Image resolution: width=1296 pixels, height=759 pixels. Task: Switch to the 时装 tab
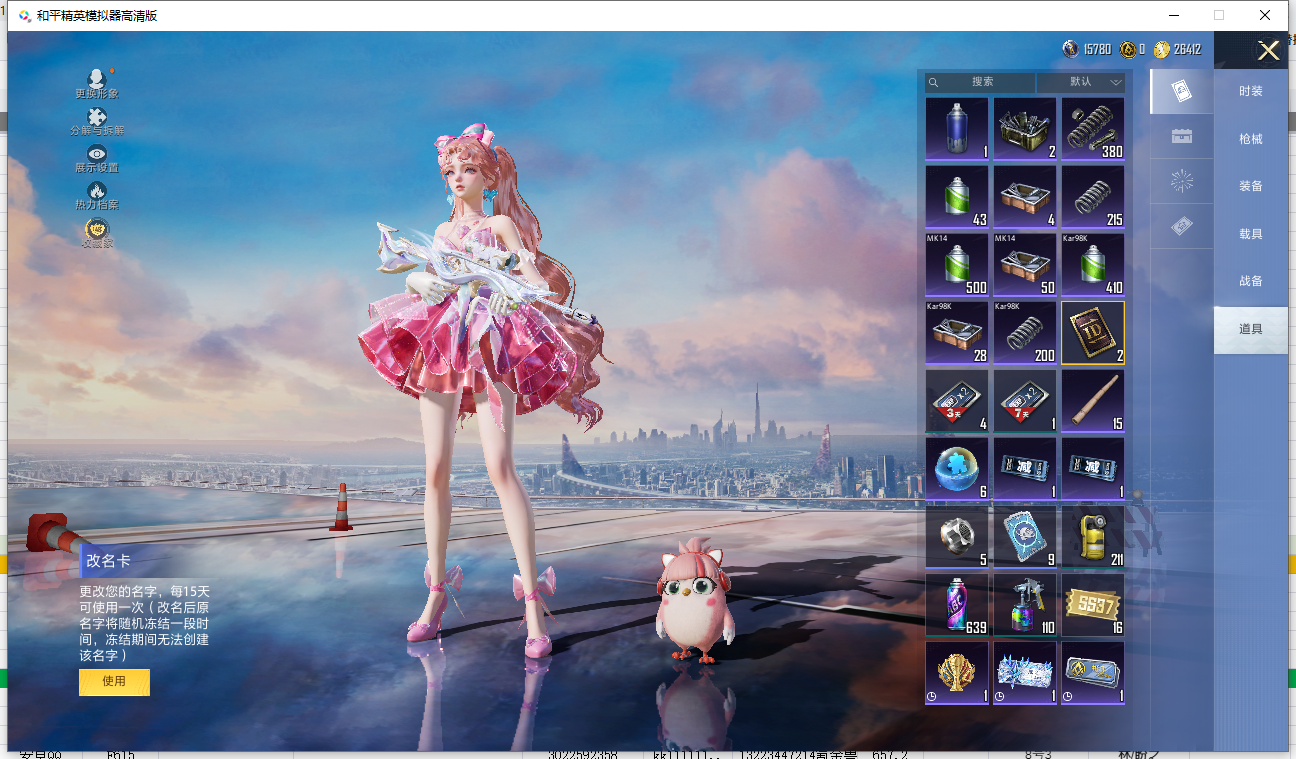1250,91
